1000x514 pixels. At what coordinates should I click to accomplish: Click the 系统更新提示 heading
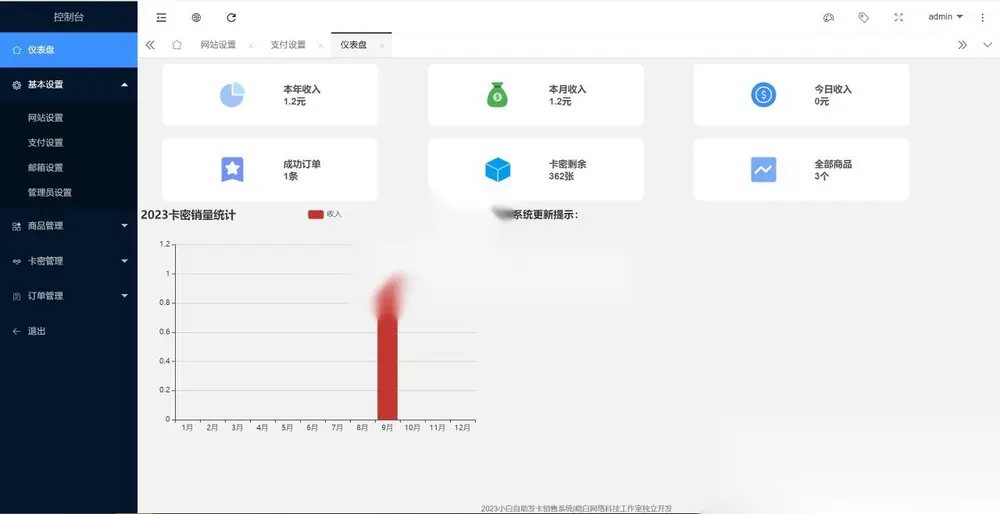click(x=545, y=215)
